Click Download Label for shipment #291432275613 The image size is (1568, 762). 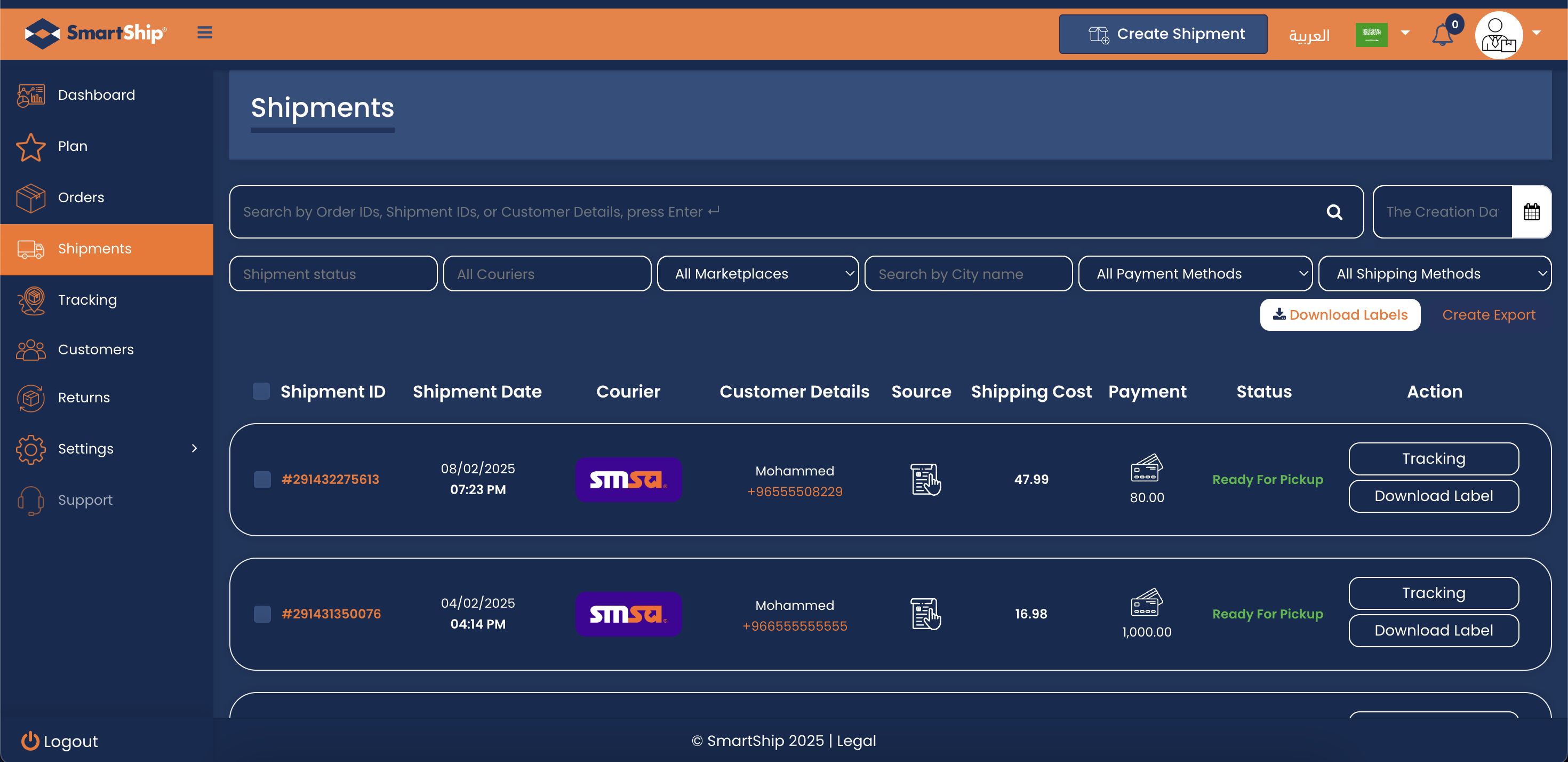1433,496
